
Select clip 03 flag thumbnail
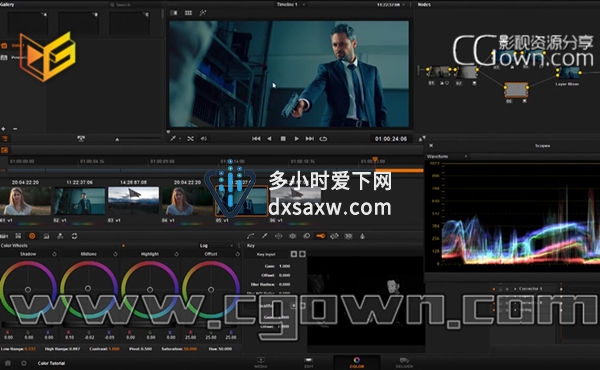(x=134, y=201)
